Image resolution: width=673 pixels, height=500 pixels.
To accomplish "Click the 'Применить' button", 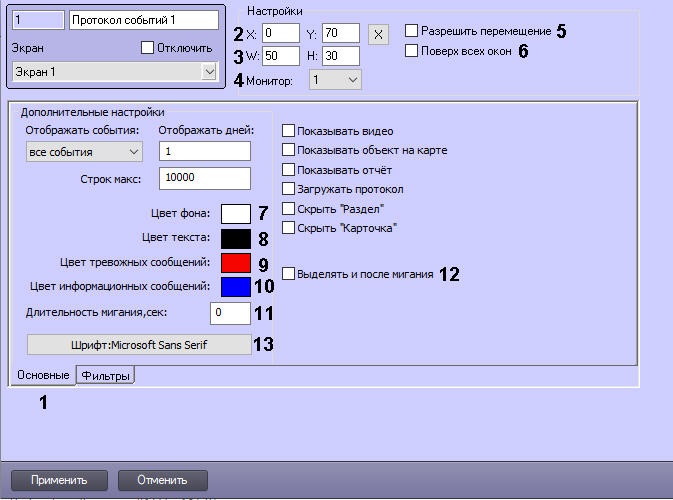I will coord(58,479).
